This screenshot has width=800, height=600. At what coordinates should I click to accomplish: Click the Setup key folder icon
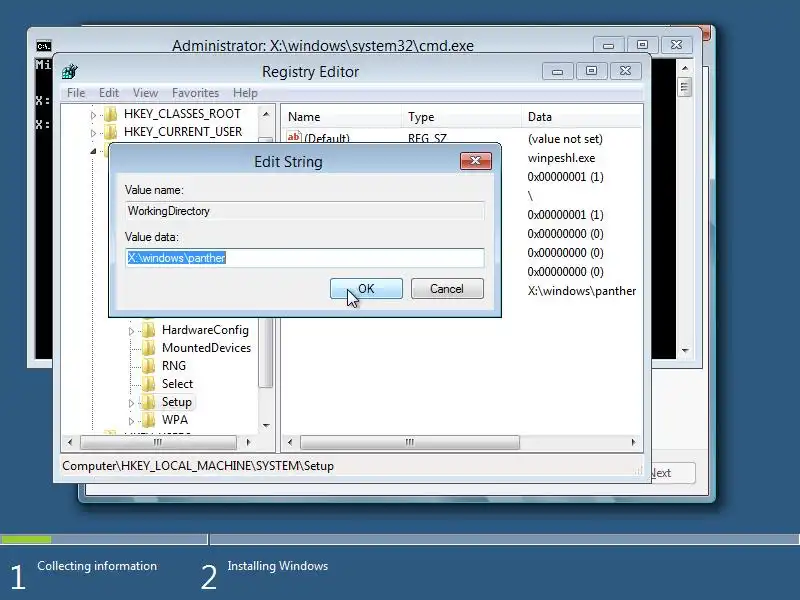tap(148, 402)
